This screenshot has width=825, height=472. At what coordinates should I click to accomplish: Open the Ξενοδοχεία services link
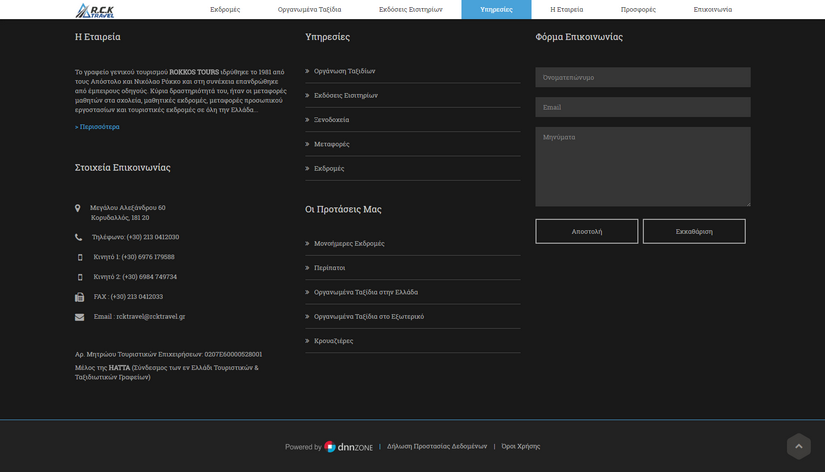[331, 120]
